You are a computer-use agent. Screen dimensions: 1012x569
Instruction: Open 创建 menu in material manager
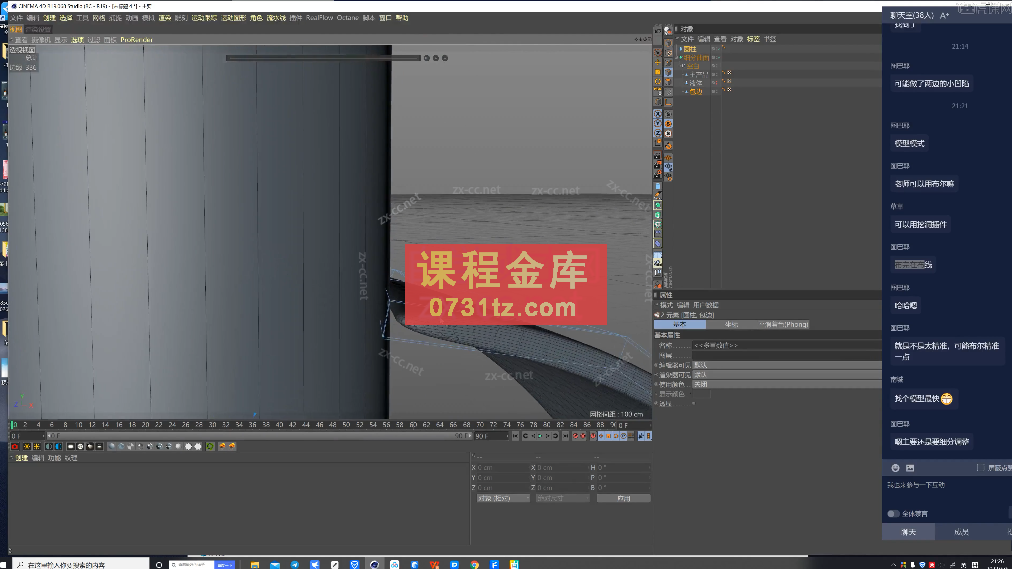[x=21, y=458]
